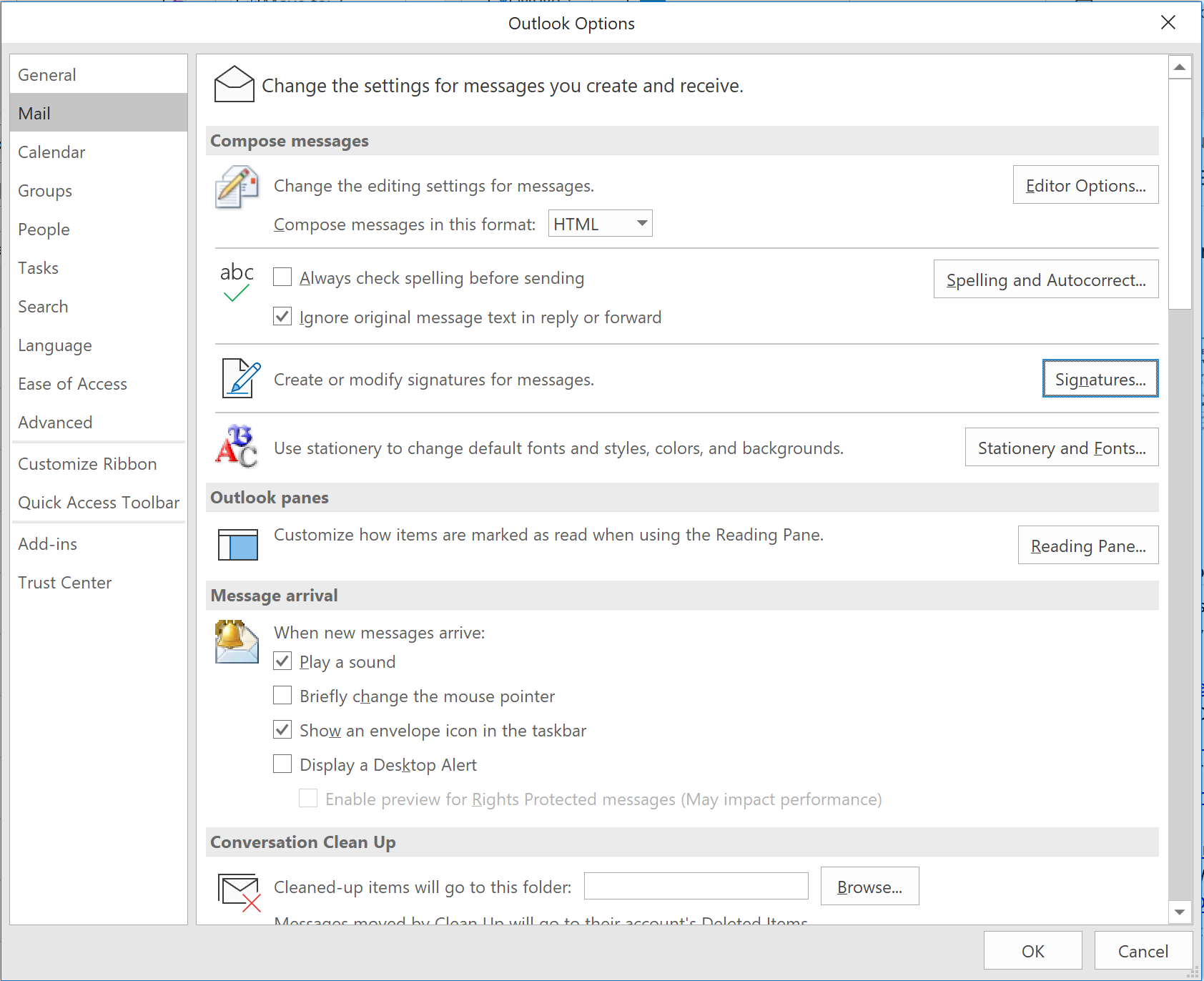Click the scroll up arrow of options pane

coord(1180,67)
